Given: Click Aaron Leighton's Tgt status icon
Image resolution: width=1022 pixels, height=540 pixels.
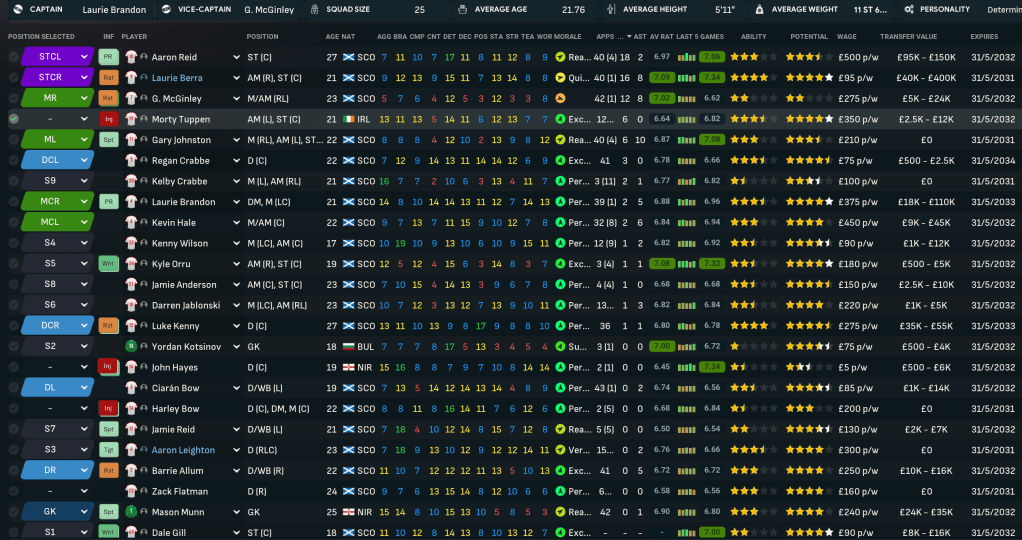Looking at the screenshot, I should (x=108, y=450).
